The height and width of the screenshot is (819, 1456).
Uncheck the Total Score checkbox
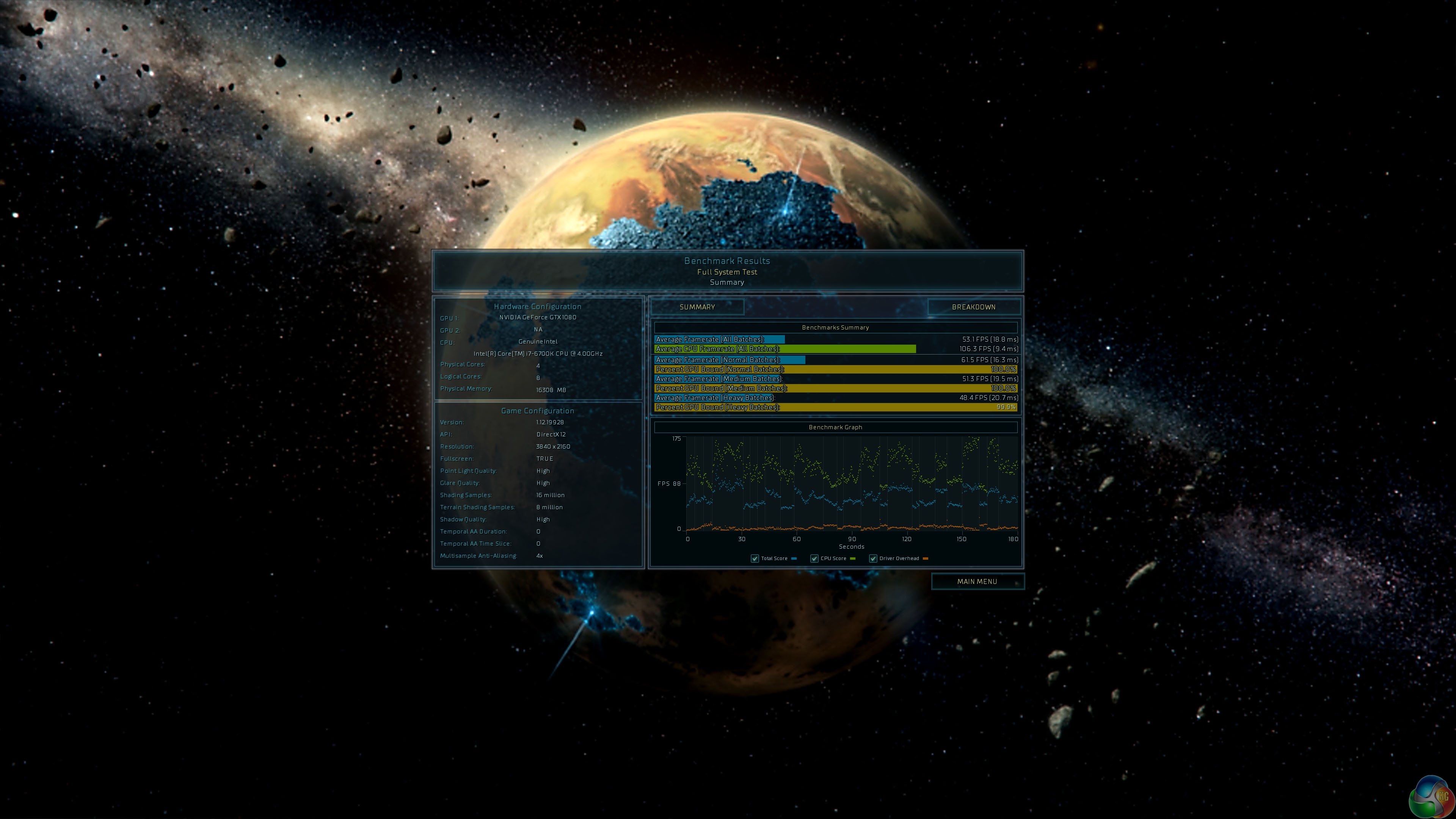[755, 559]
